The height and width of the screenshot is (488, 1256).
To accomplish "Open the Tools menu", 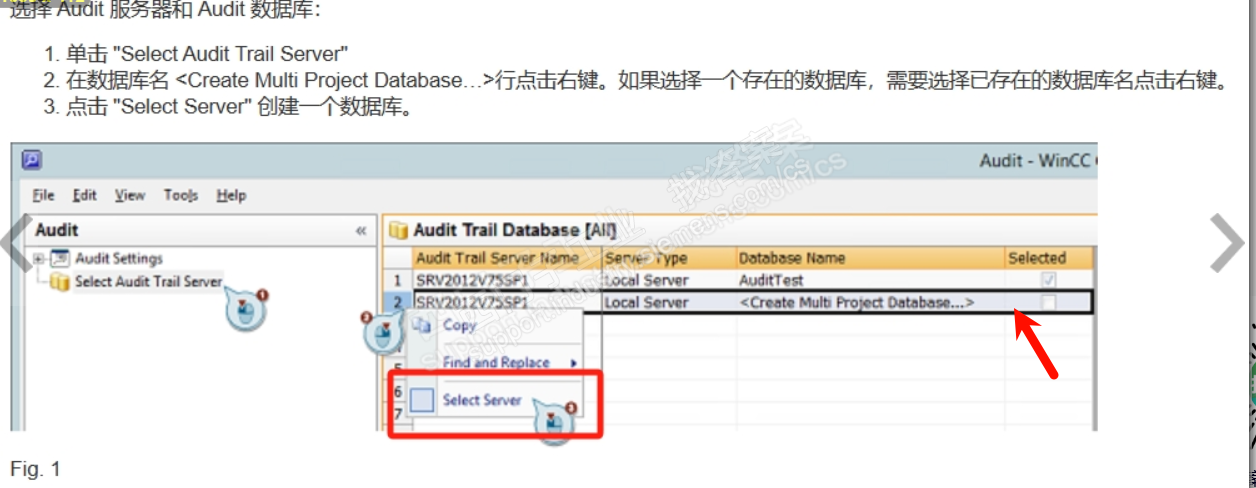I will (181, 195).
